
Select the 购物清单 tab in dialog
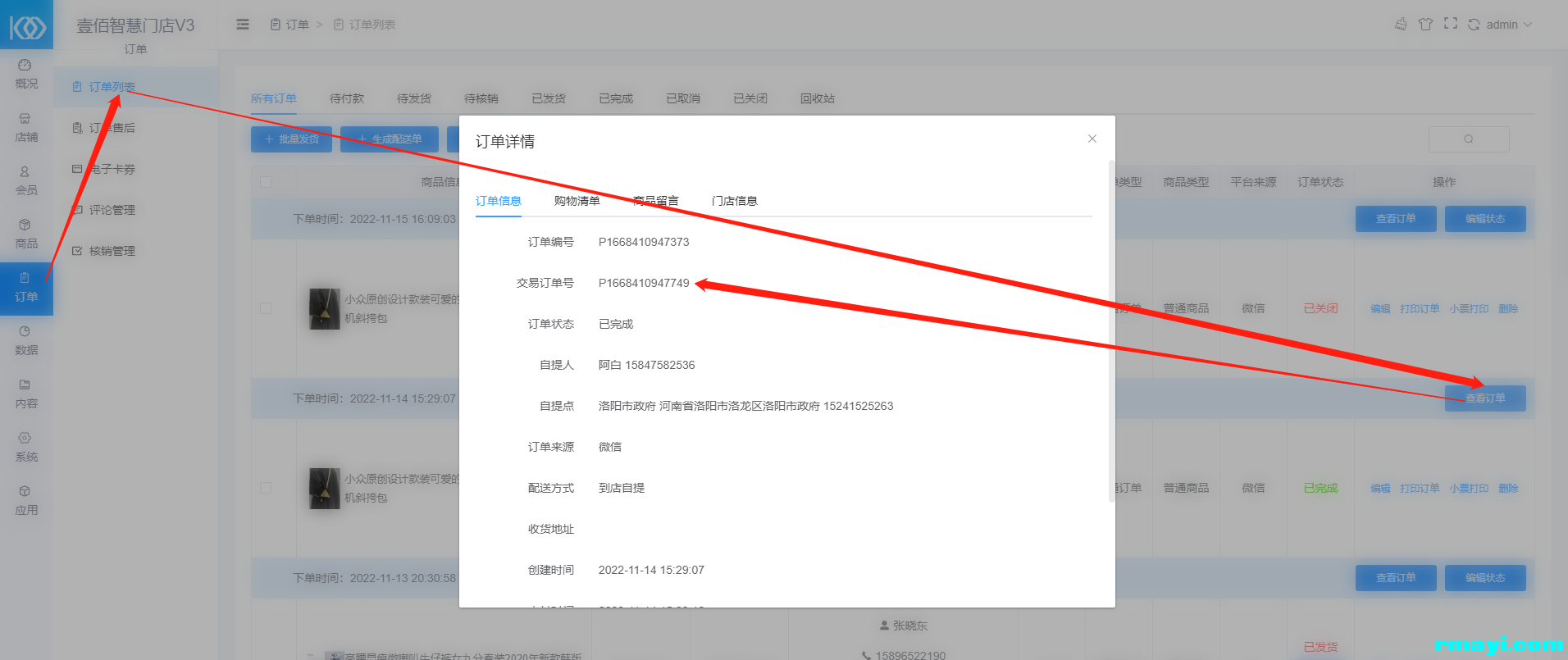(x=577, y=201)
